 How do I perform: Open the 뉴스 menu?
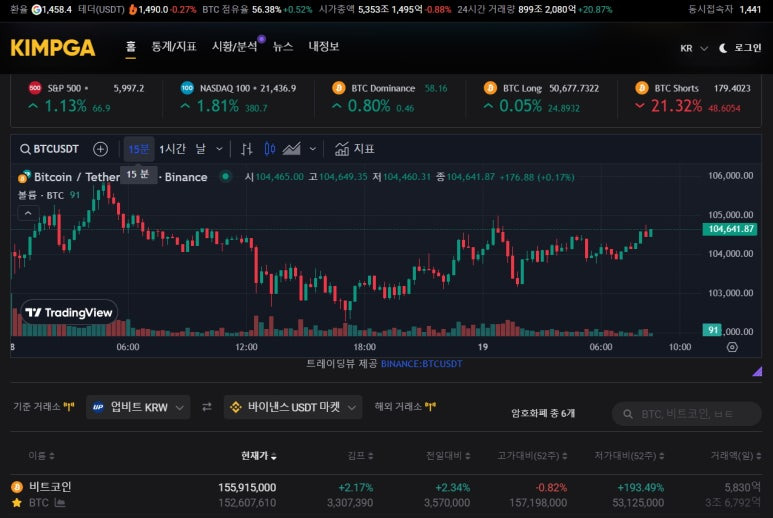[x=283, y=46]
